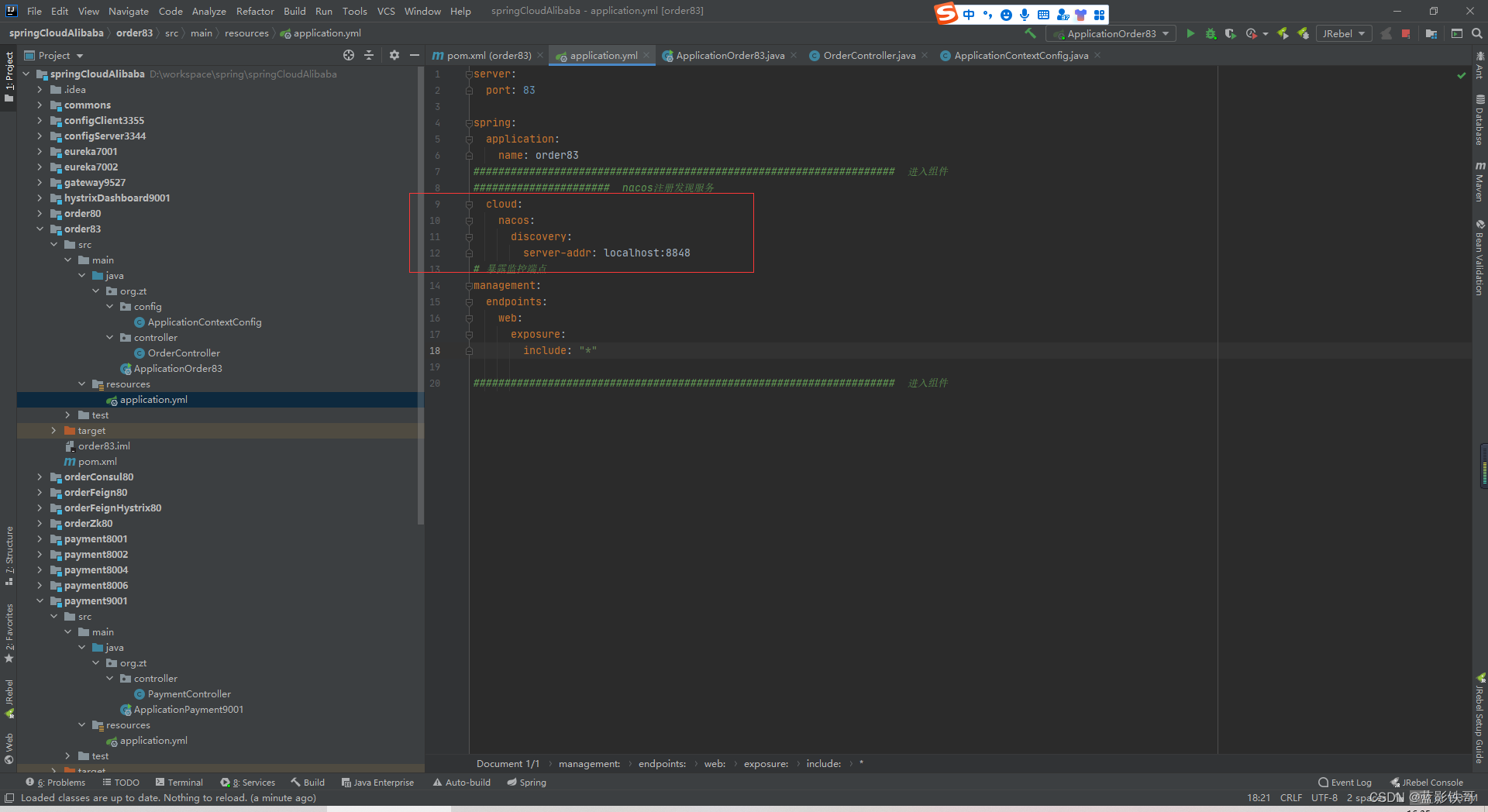Viewport: 1488px width, 812px height.
Task: Toggle Sogou voice input microphone icon
Action: pyautogui.click(x=1025, y=15)
